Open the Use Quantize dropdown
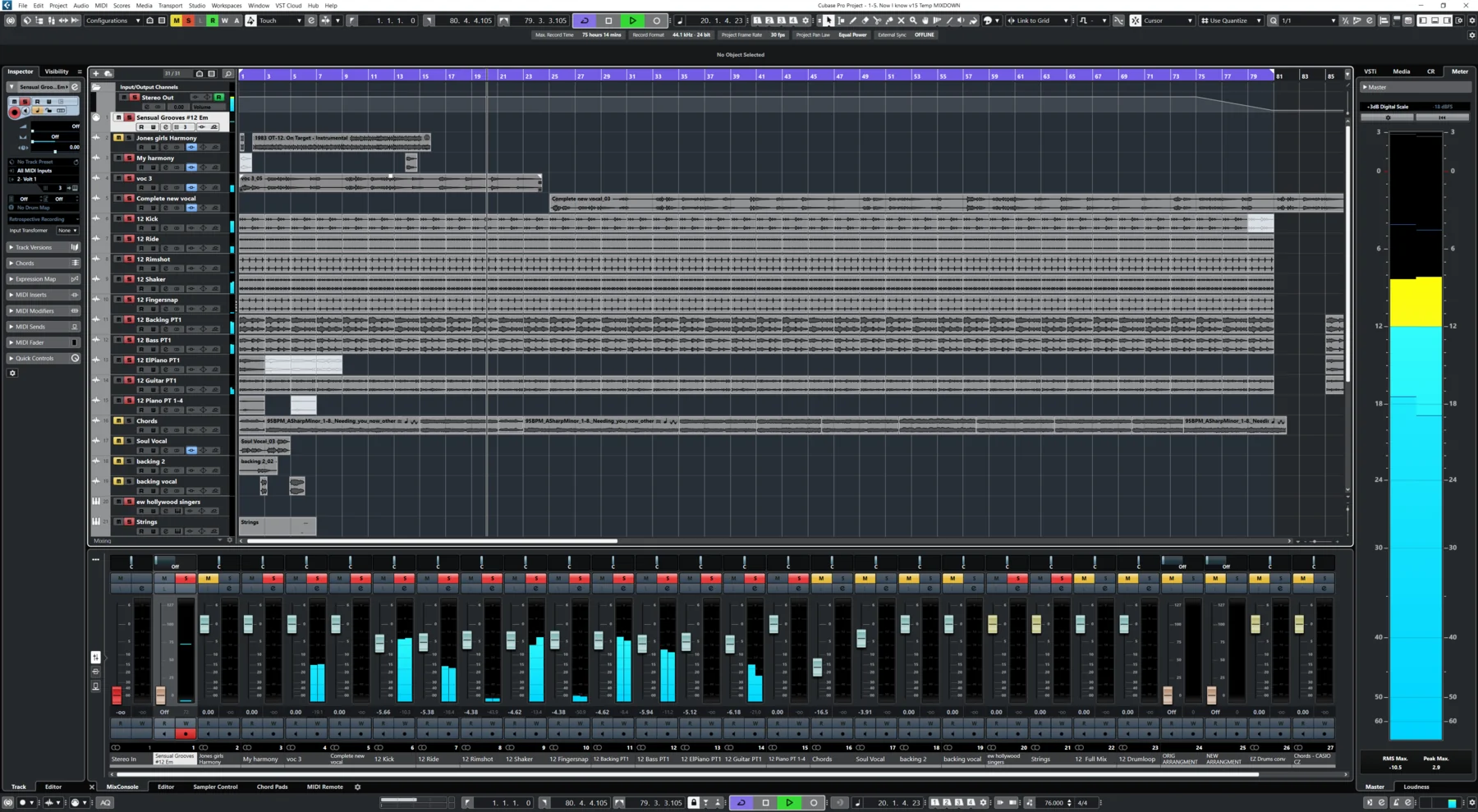The height and width of the screenshot is (812, 1478). coord(1231,21)
